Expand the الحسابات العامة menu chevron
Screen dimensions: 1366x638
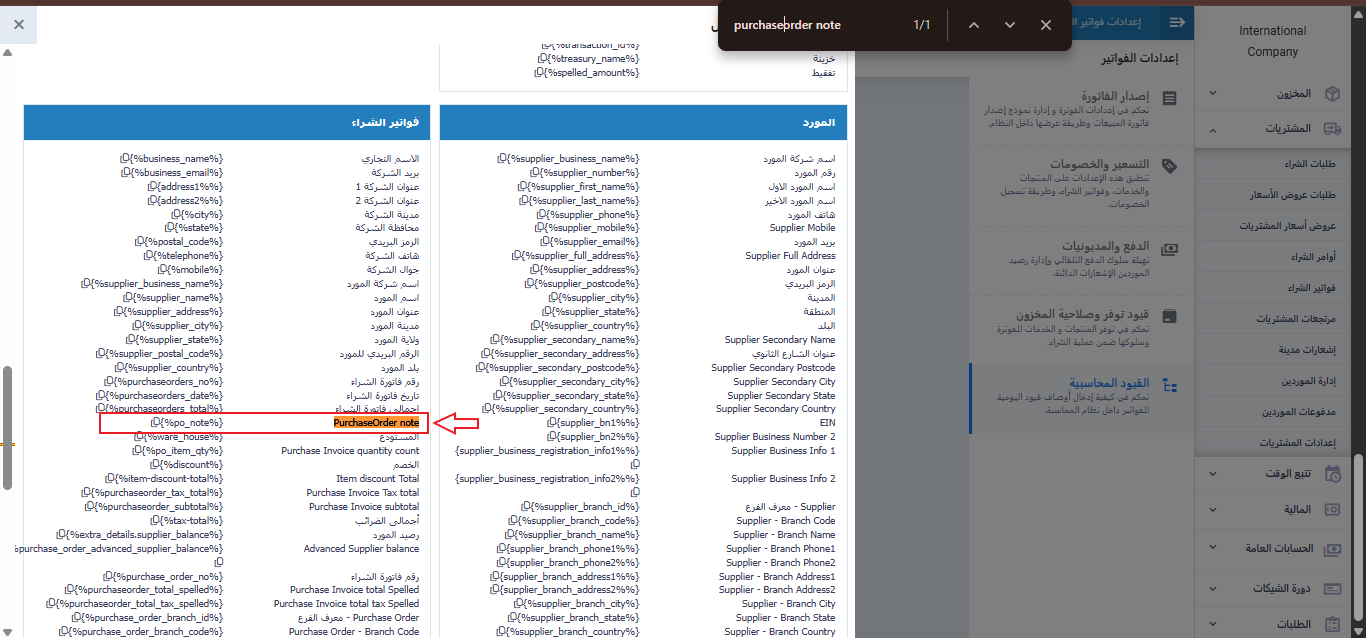pos(1212,549)
